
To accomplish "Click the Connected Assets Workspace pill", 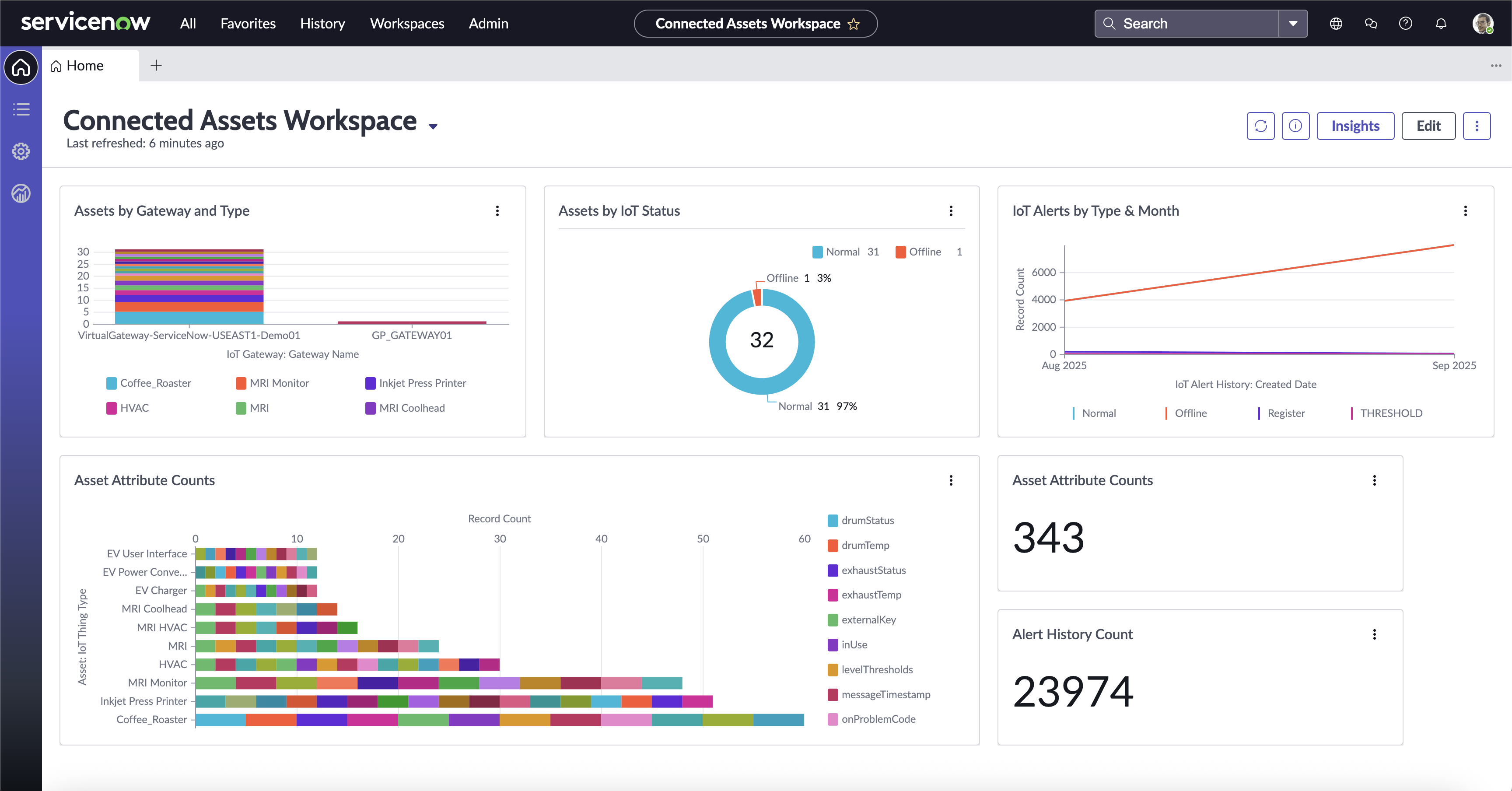I will 756,24.
